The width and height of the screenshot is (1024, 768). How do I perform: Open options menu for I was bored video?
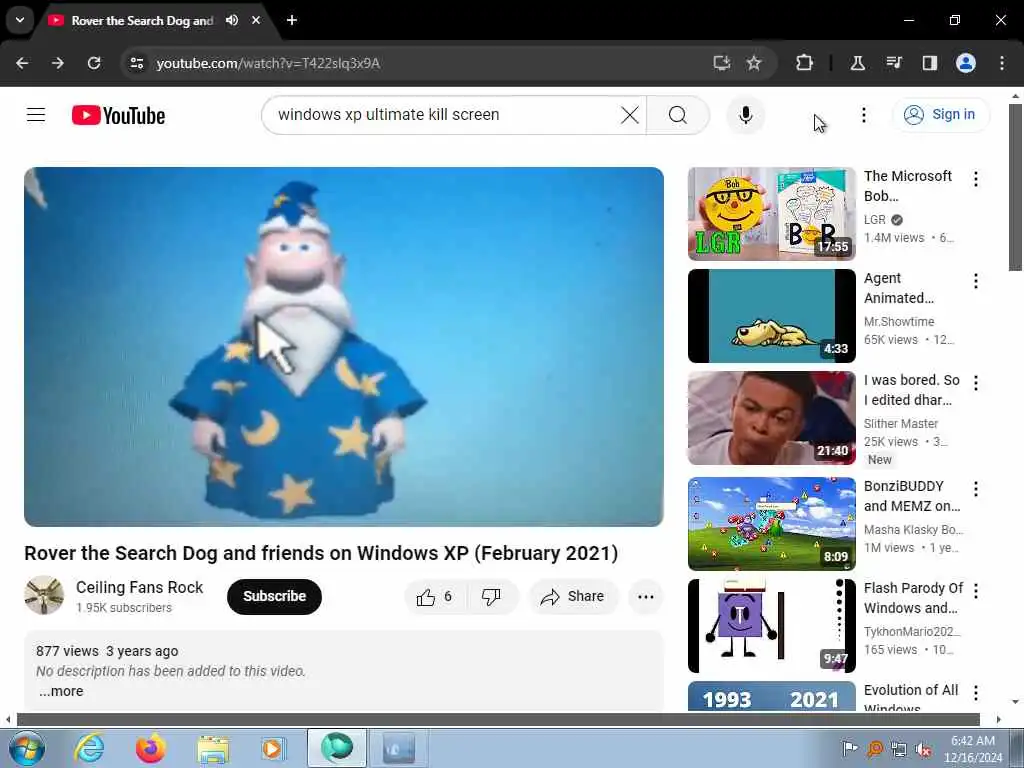tap(976, 383)
